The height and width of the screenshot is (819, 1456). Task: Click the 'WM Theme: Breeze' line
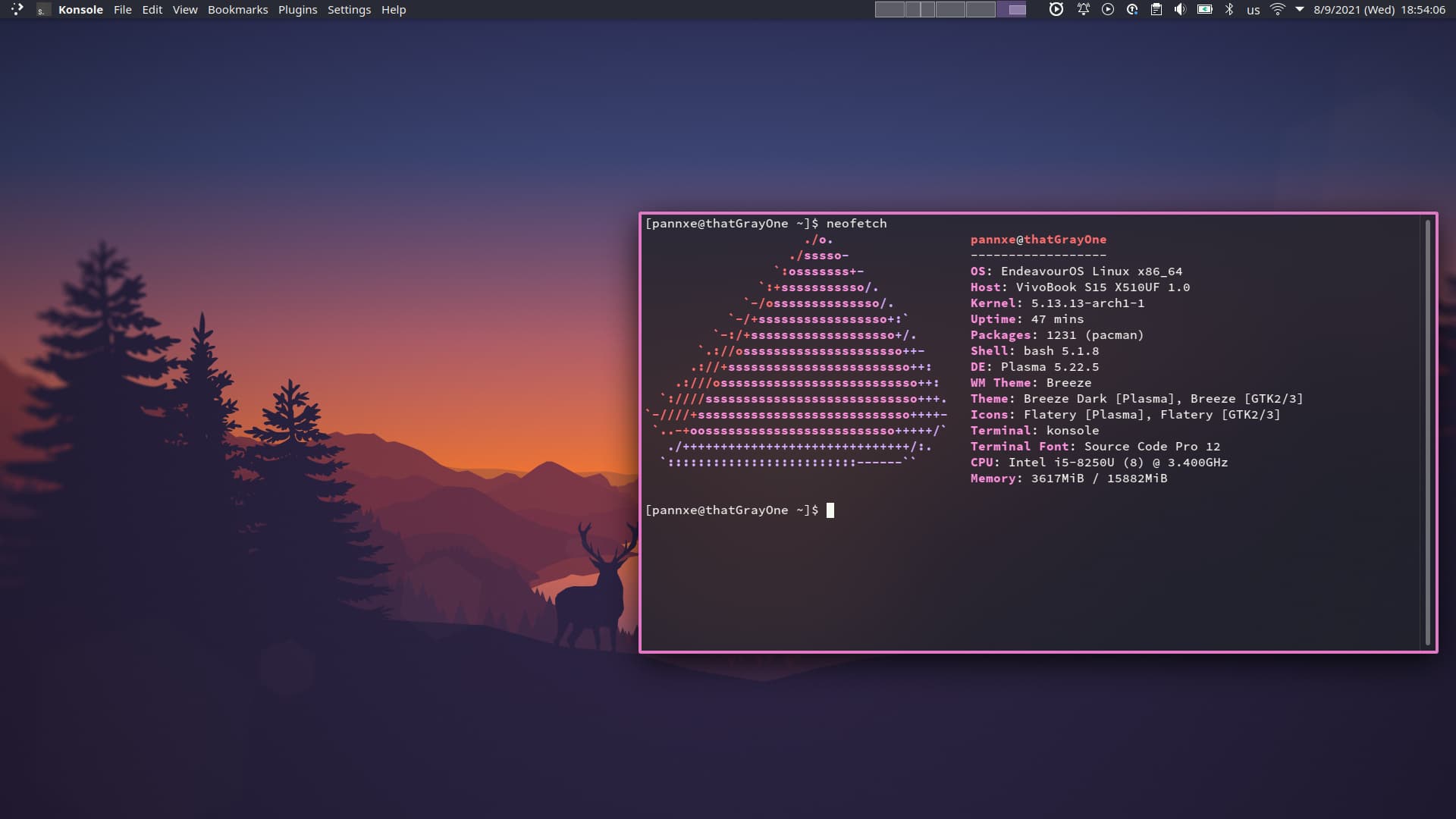tap(1031, 383)
